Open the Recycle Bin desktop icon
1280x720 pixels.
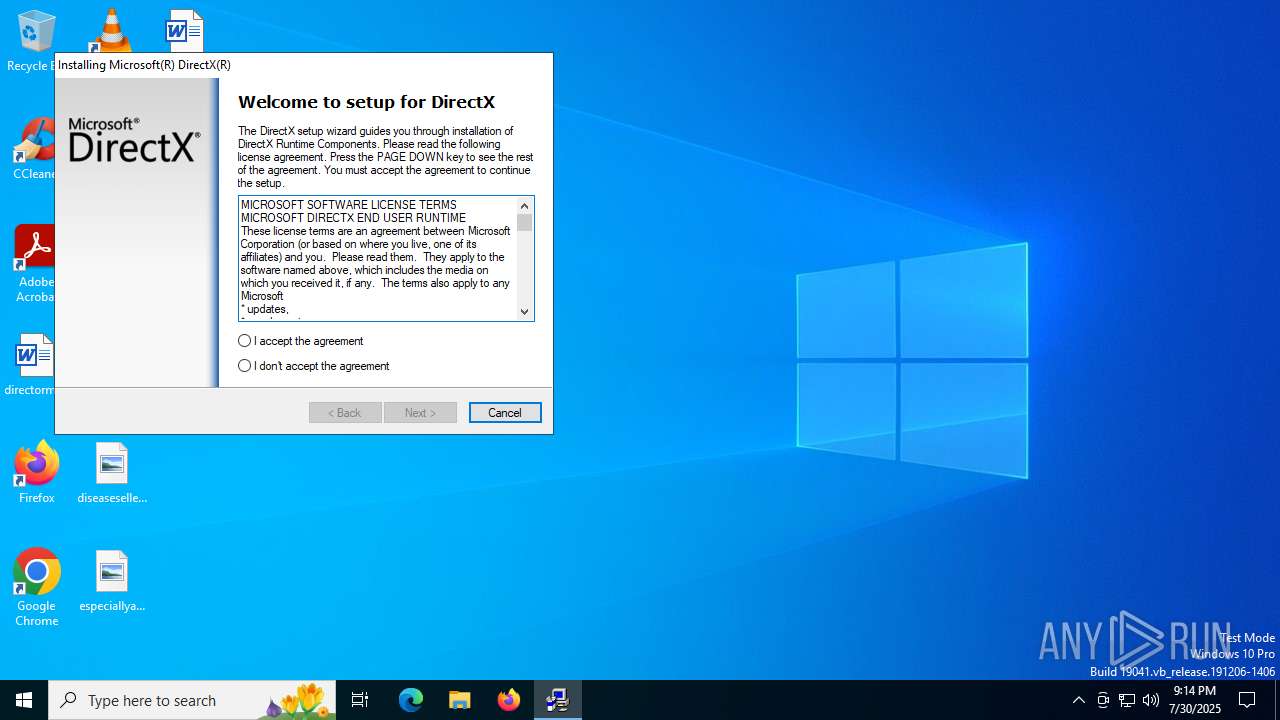(x=36, y=41)
